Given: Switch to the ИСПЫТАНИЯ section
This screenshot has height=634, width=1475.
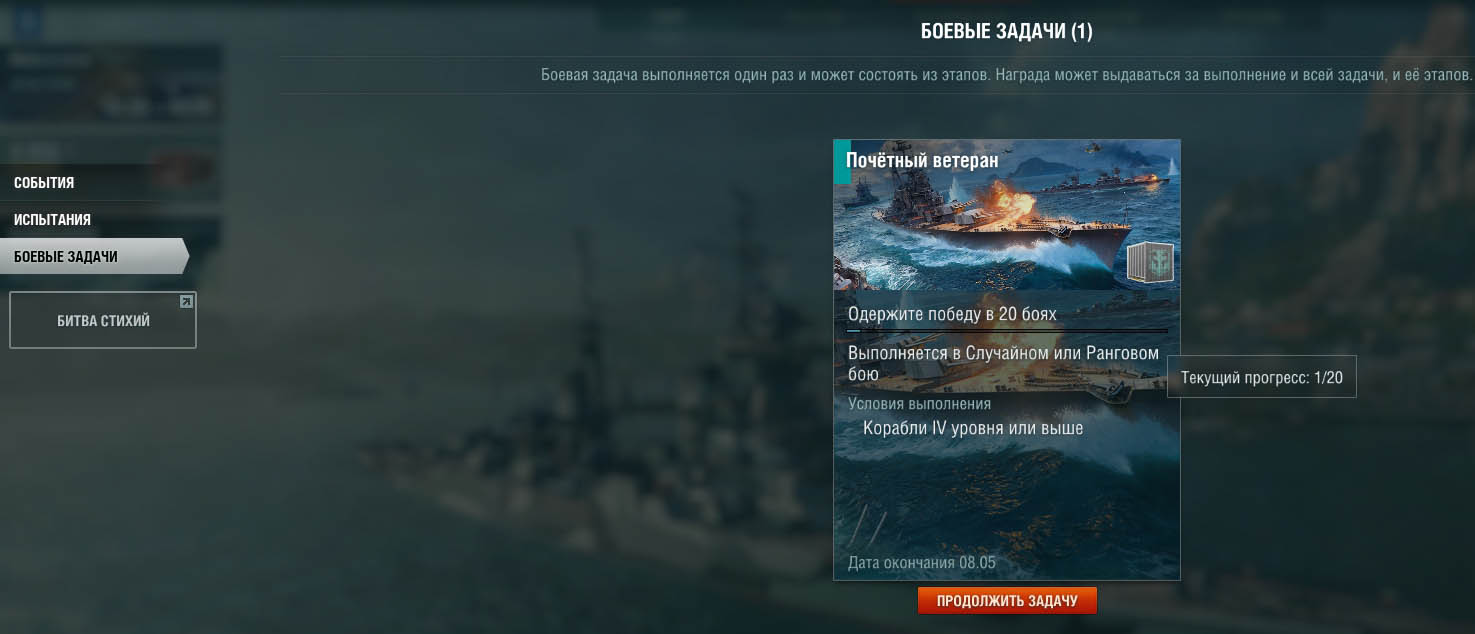Looking at the screenshot, I should 52,220.
